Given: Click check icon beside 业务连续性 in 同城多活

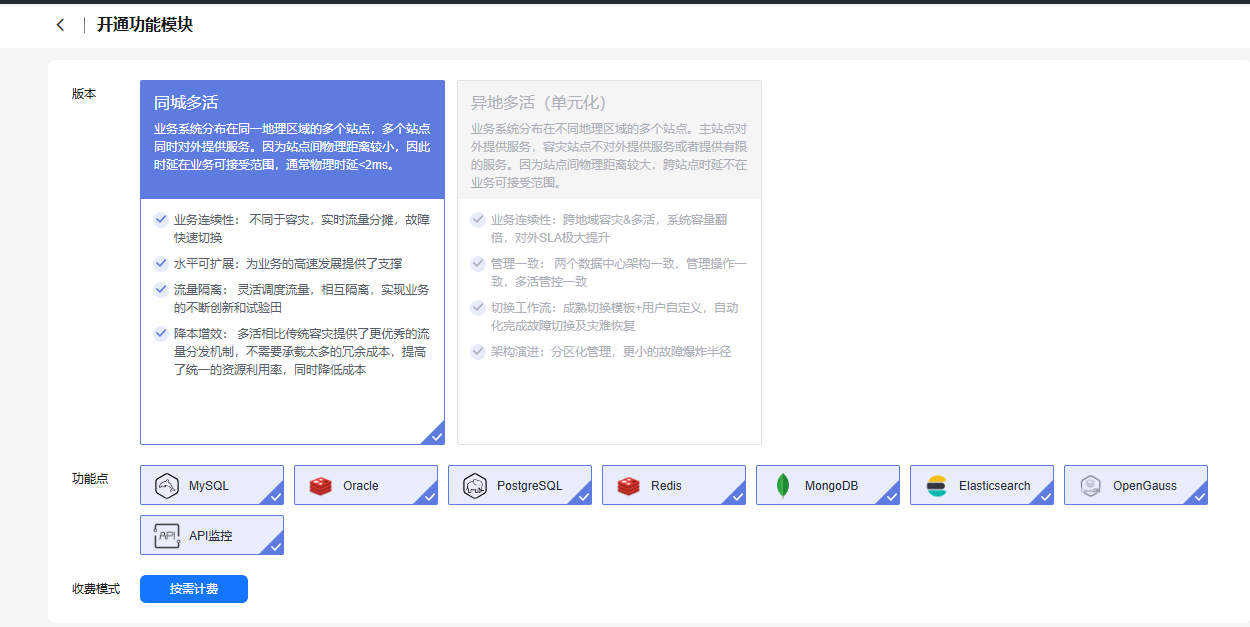Looking at the screenshot, I should click(x=161, y=219).
